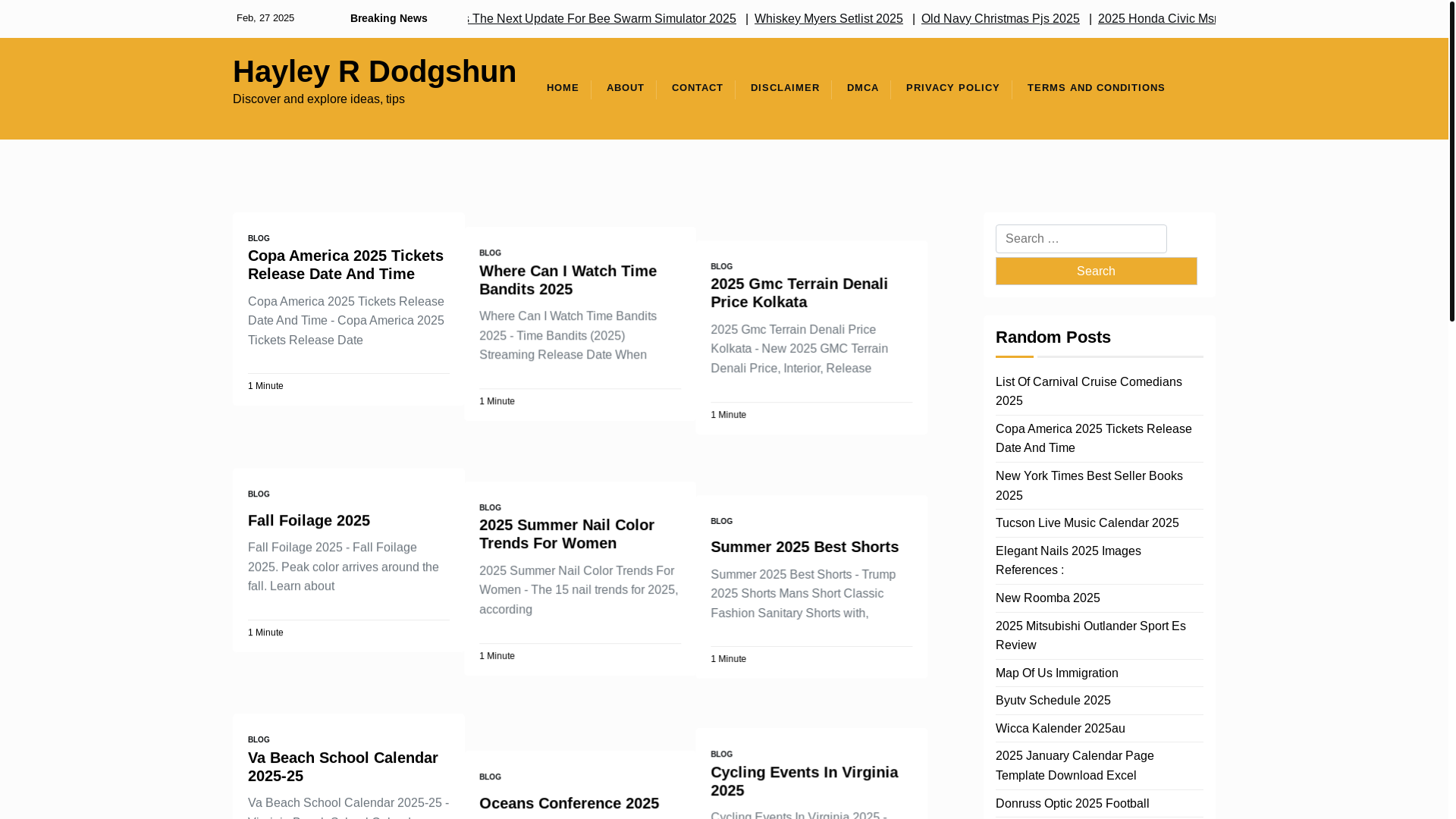Open List Of Carnival Cruise Comedians 2025
Viewport: 1456px width, 819px height.
[1088, 391]
